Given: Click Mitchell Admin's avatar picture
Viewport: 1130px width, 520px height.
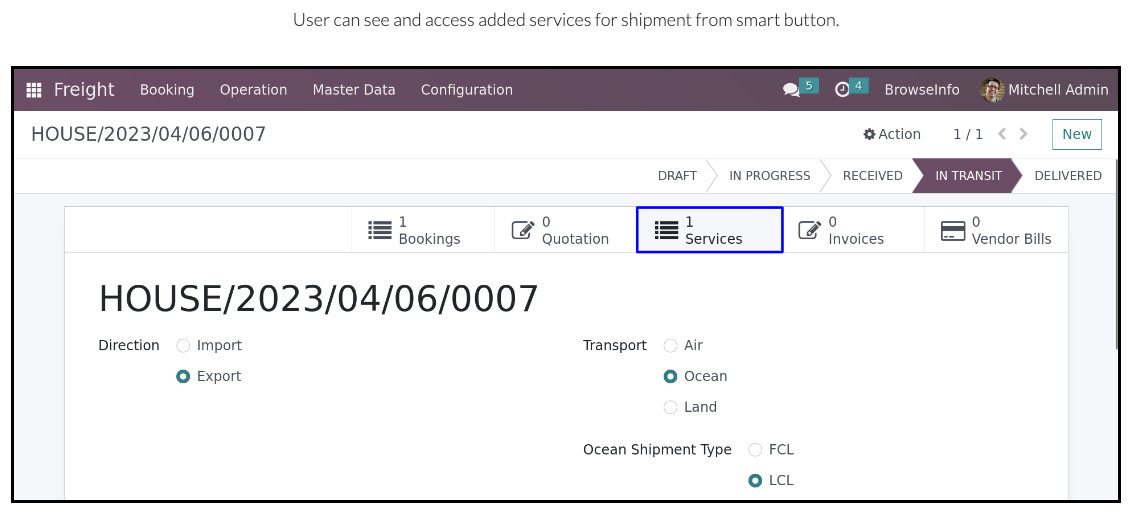Looking at the screenshot, I should point(992,90).
